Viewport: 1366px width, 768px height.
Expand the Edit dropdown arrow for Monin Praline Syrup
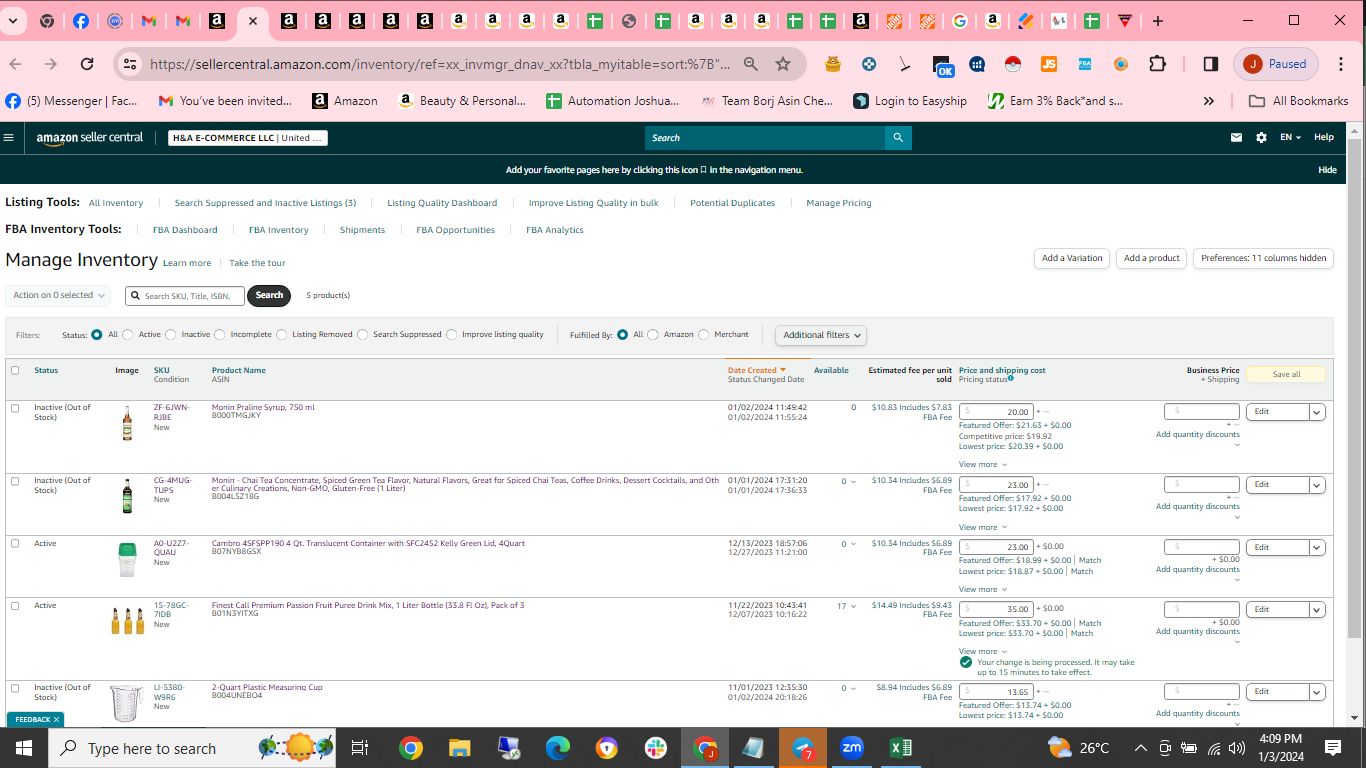1317,412
